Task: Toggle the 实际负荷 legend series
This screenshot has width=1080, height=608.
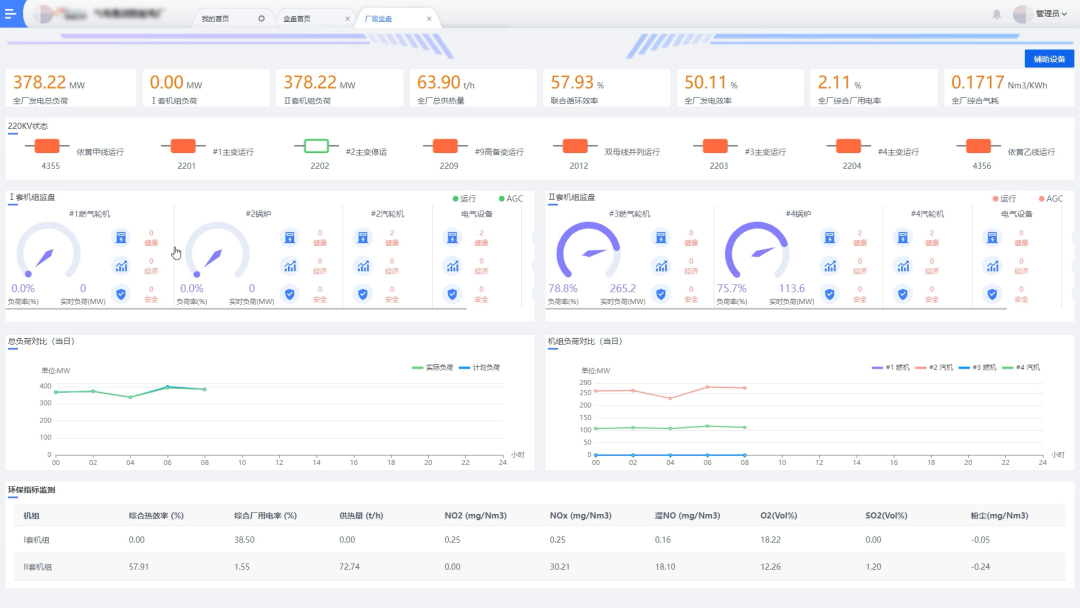Action: pyautogui.click(x=433, y=368)
